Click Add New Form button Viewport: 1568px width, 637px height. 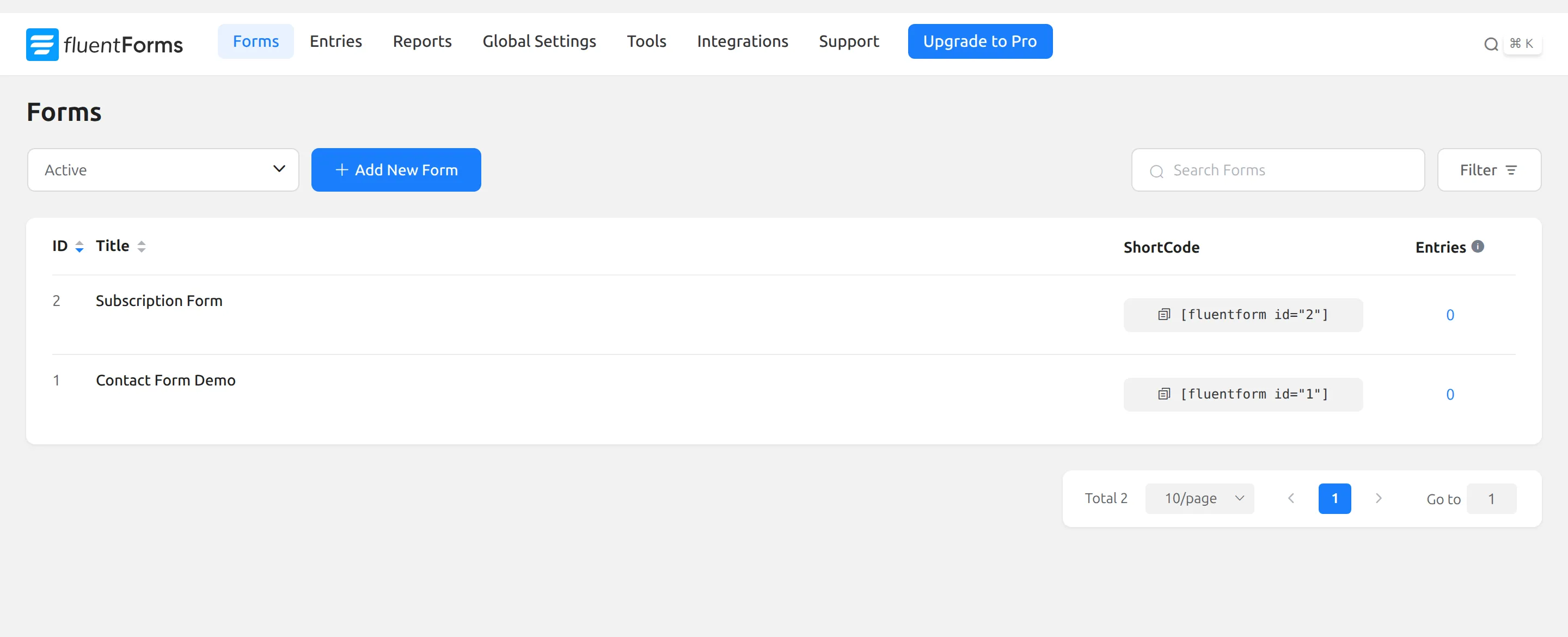396,170
